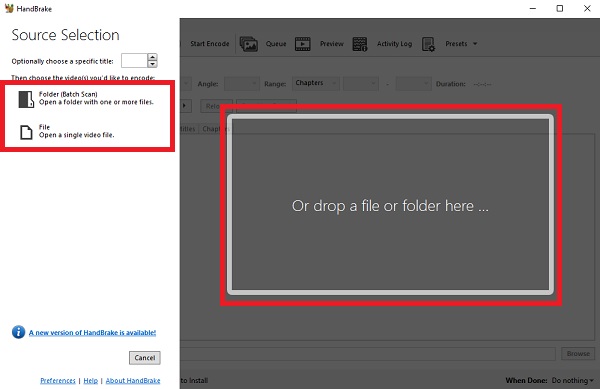Open the new version available link
Image resolution: width=600 pixels, height=389 pixels.
click(92, 332)
